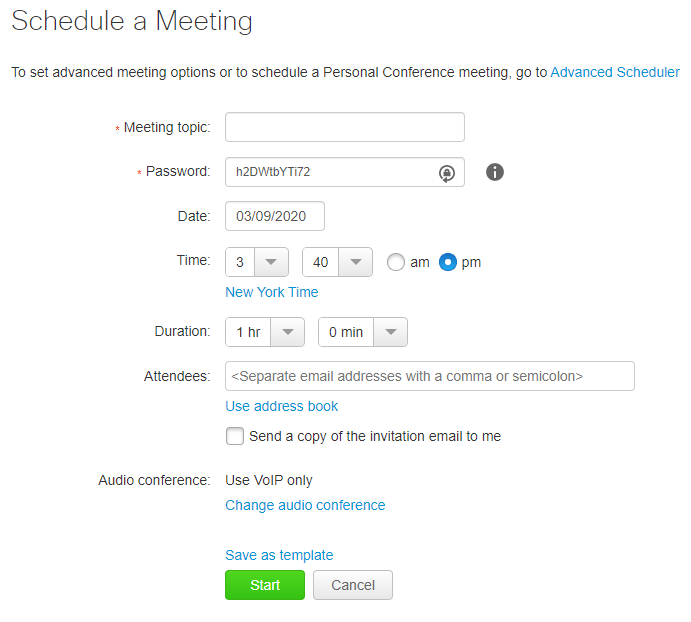Image resolution: width=691 pixels, height=622 pixels.
Task: Select the am radio button
Action: pos(396,262)
